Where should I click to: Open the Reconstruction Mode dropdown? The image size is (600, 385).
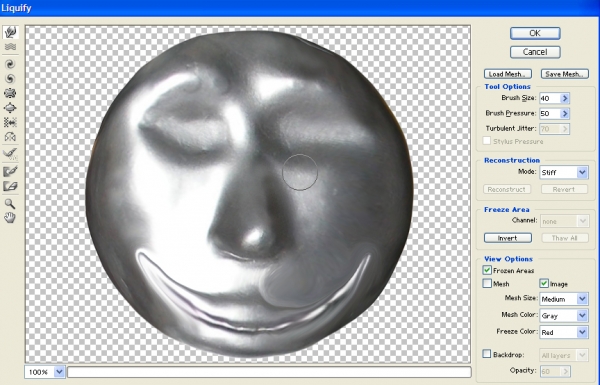(x=582, y=172)
